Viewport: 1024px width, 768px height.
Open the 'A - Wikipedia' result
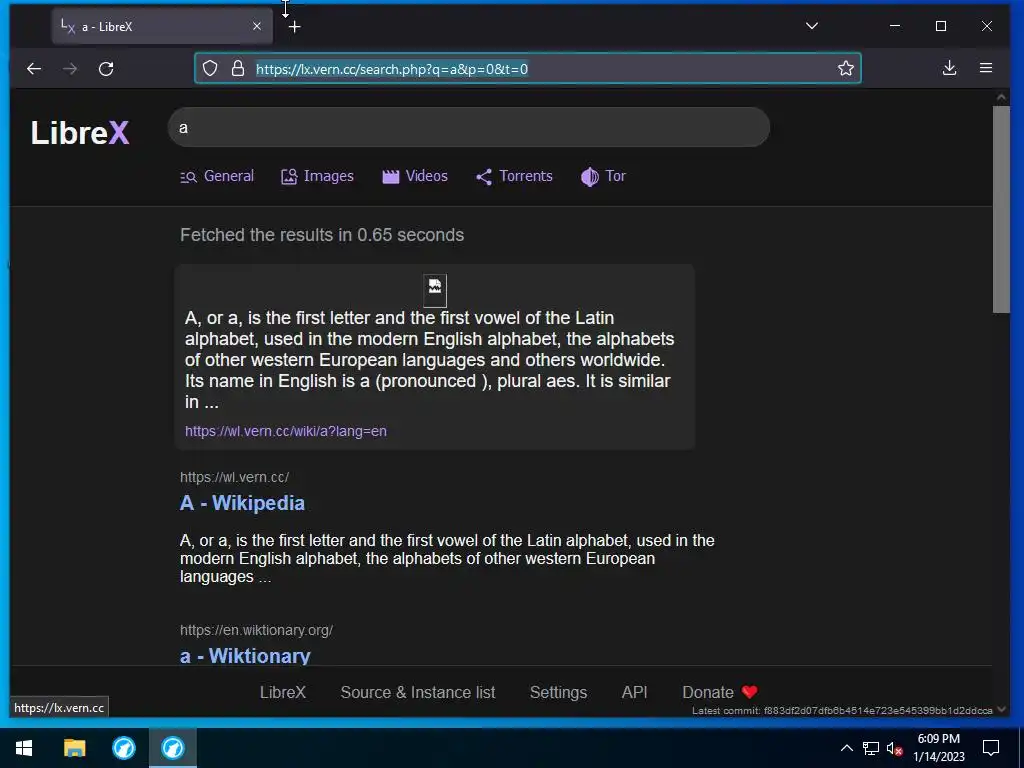(x=242, y=503)
